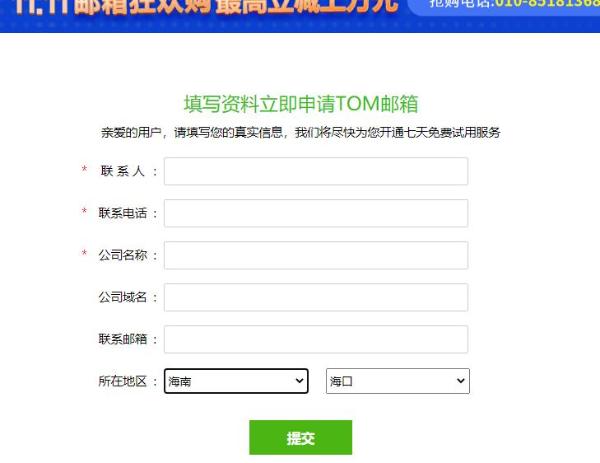Focus the 联系邮箱 email input box

click(316, 339)
